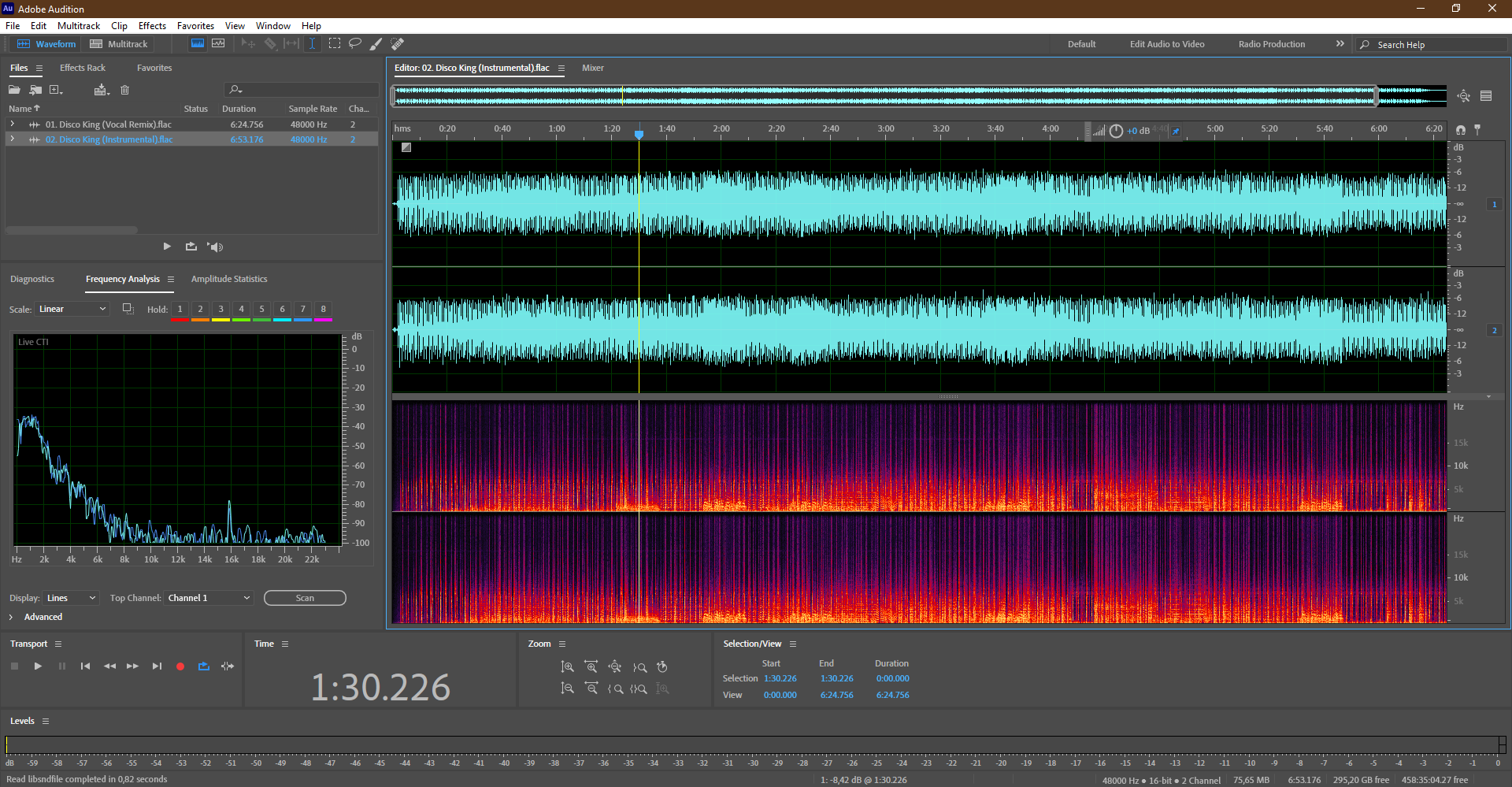The height and width of the screenshot is (787, 1512).
Task: Open Display dropdown showing Lines
Action: point(71,598)
